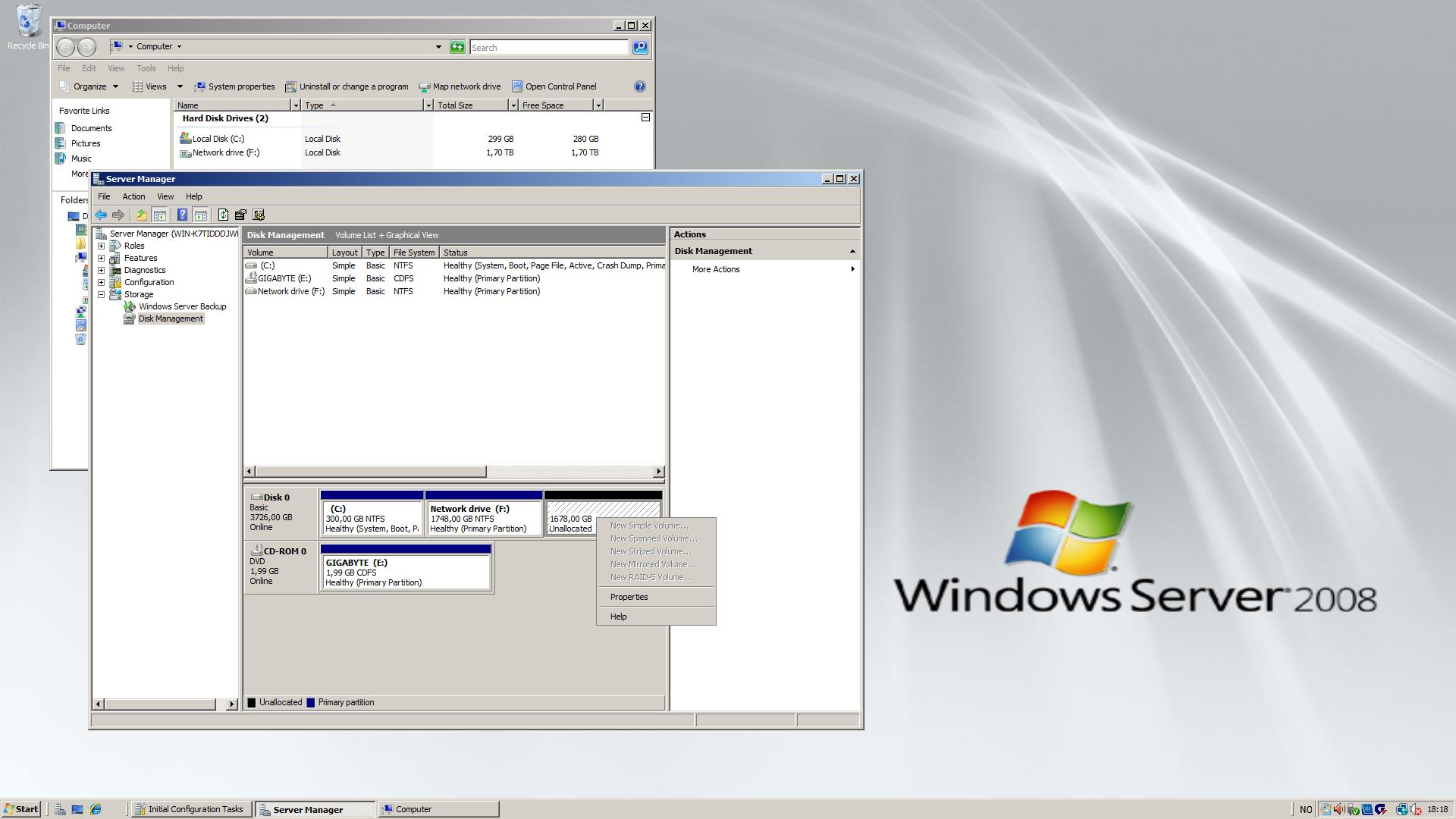Launch Internet Explorer from quick launch
This screenshot has height=819, width=1456.
click(96, 809)
